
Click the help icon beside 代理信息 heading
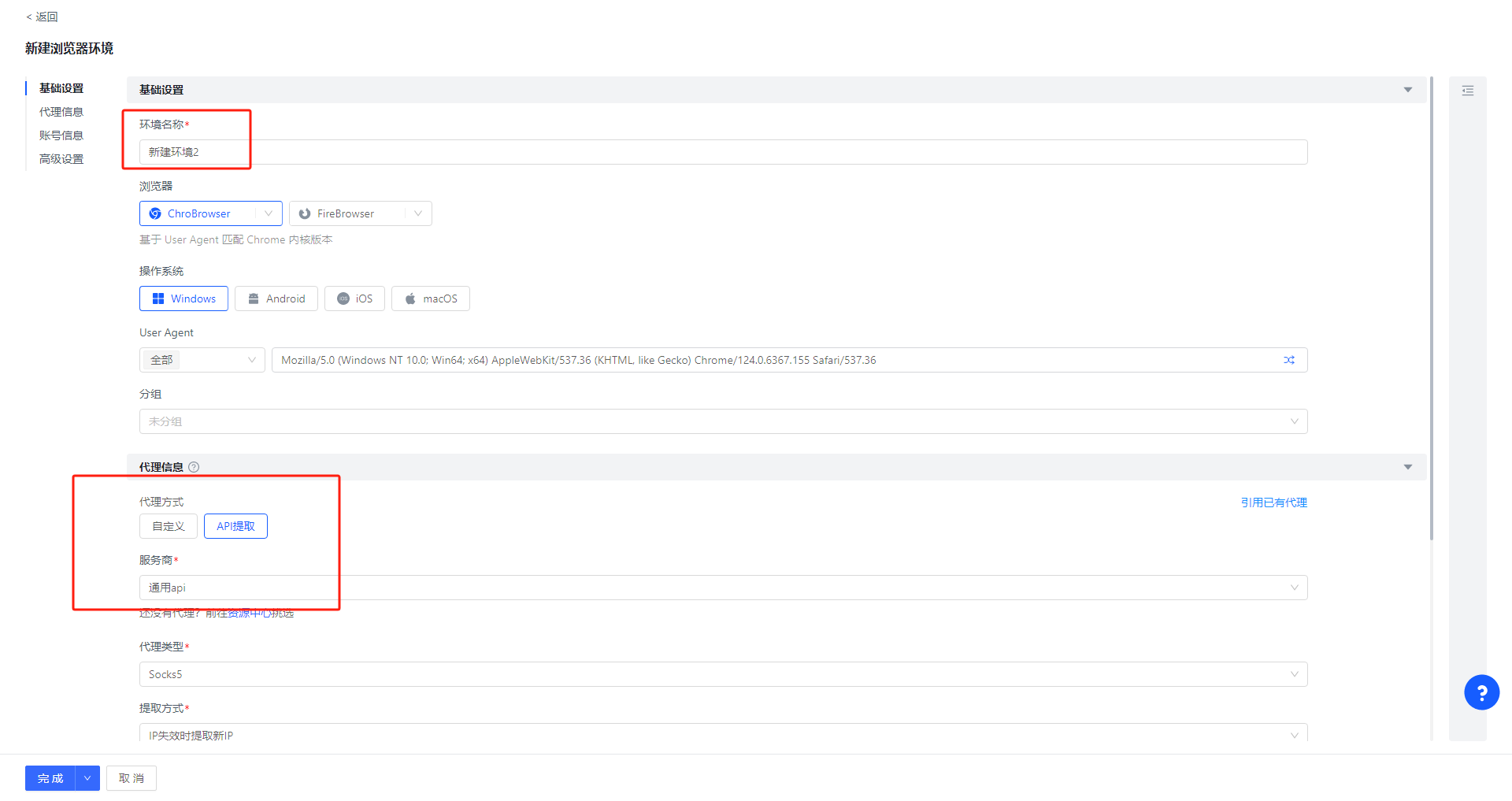coord(194,466)
